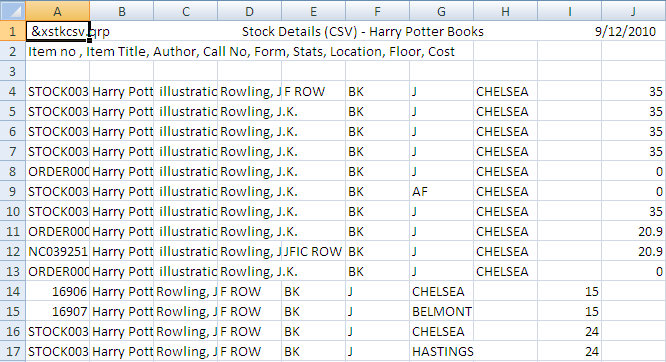Select row 4 header
This screenshot has width=666, height=362.
[13, 91]
